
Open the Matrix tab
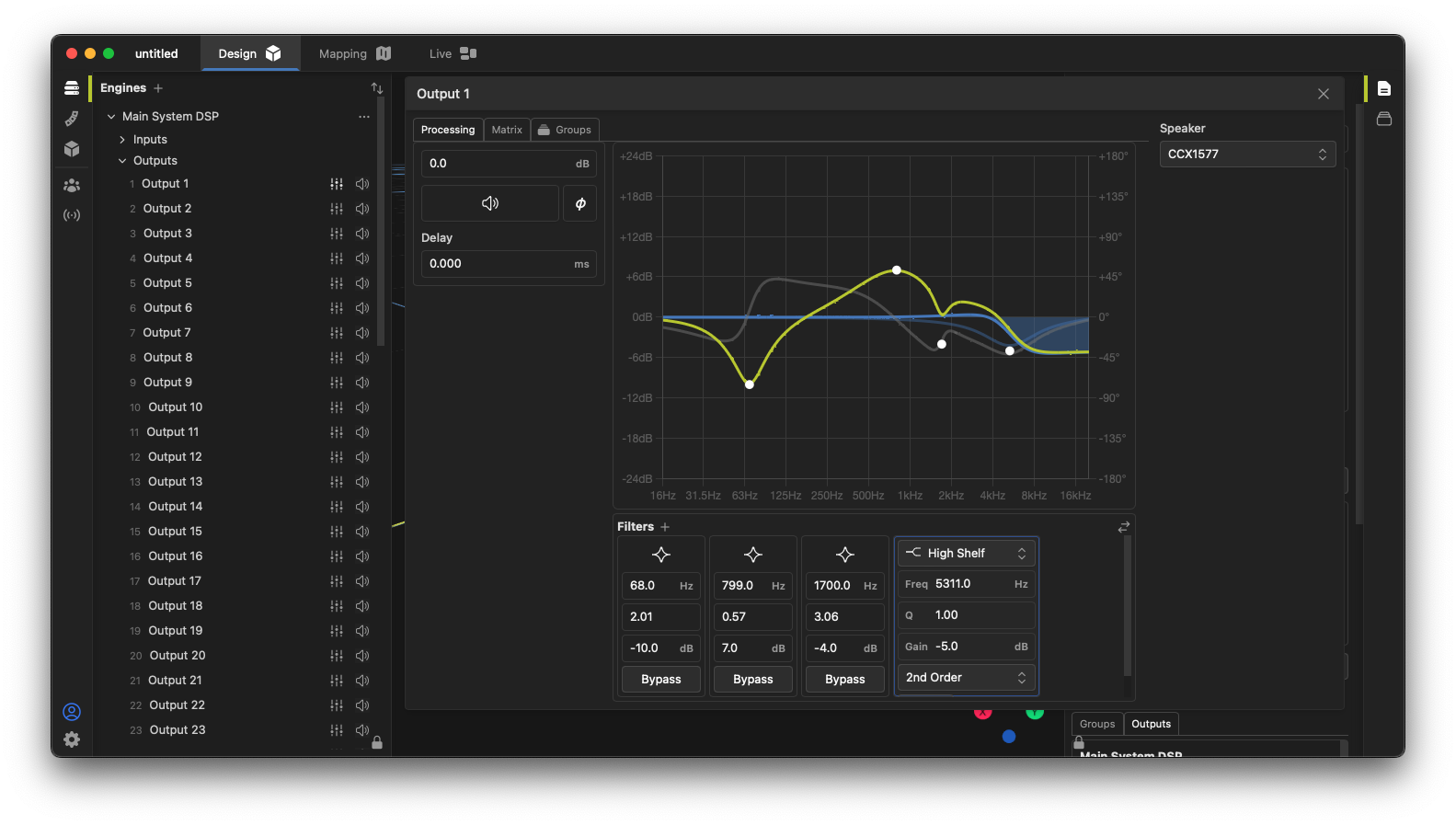[x=507, y=130]
